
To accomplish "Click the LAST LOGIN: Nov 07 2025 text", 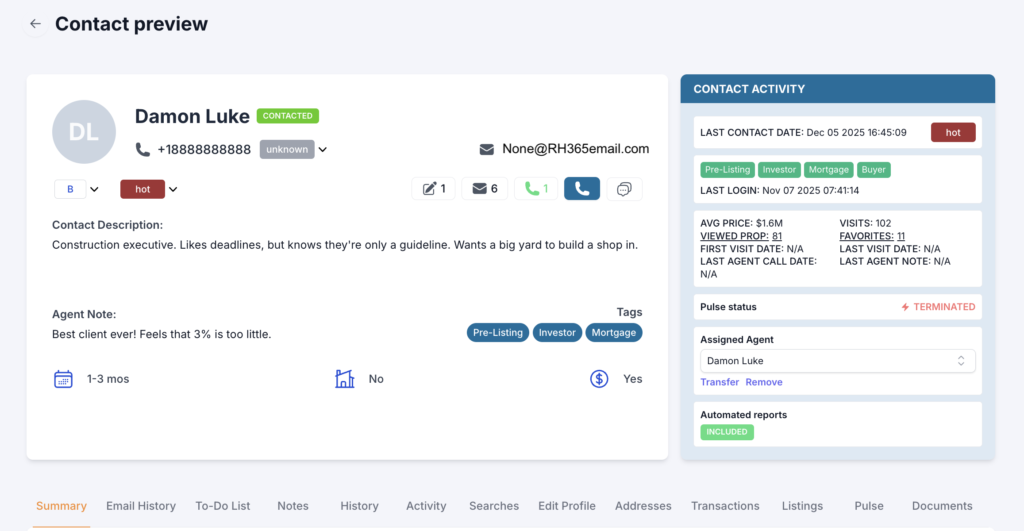I will click(780, 191).
